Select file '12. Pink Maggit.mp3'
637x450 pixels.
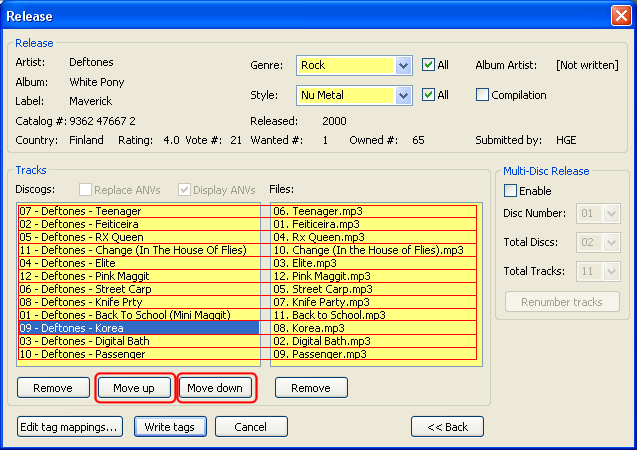[374, 276]
